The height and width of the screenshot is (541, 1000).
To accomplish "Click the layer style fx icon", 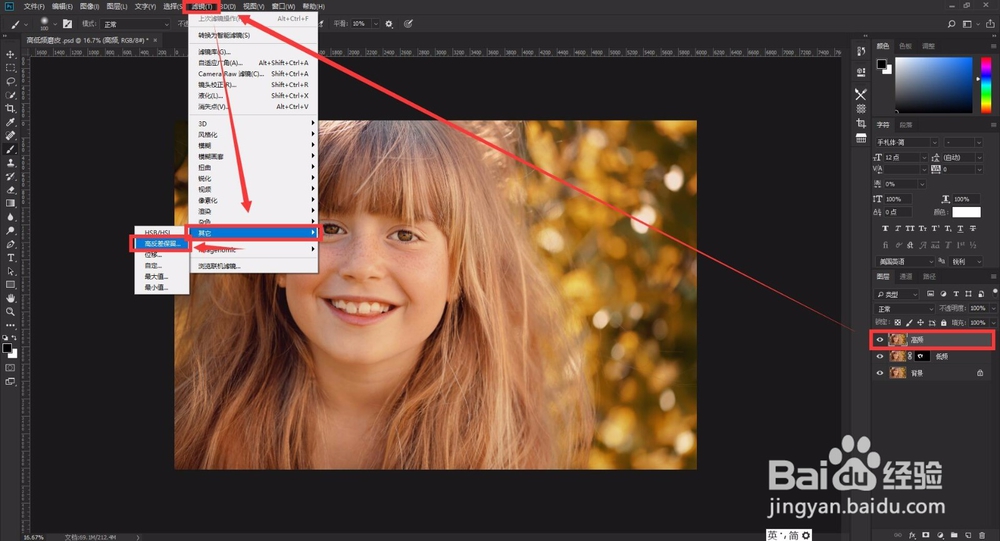I will [x=913, y=535].
